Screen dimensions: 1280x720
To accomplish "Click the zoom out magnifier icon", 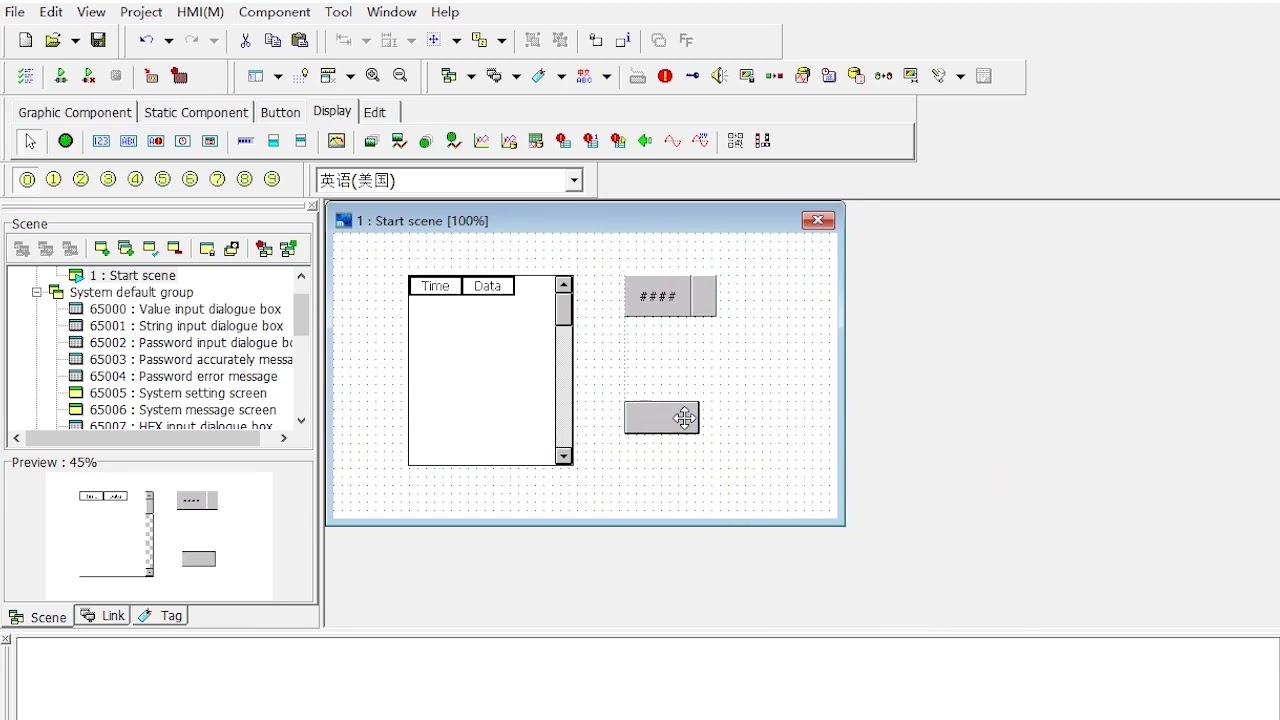I will [400, 76].
